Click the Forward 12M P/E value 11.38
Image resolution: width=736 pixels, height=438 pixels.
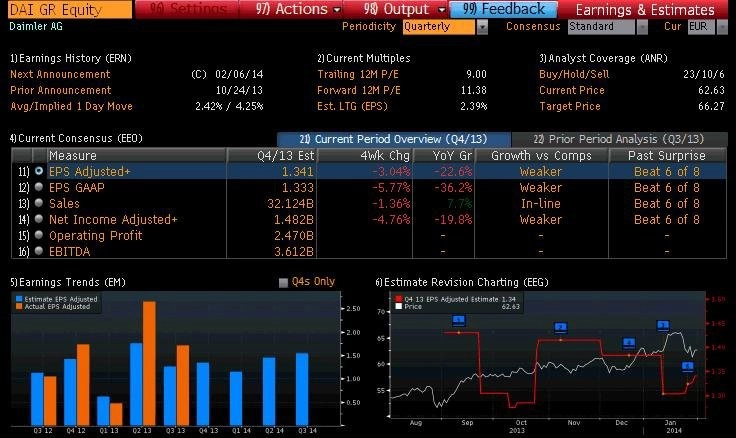[474, 90]
